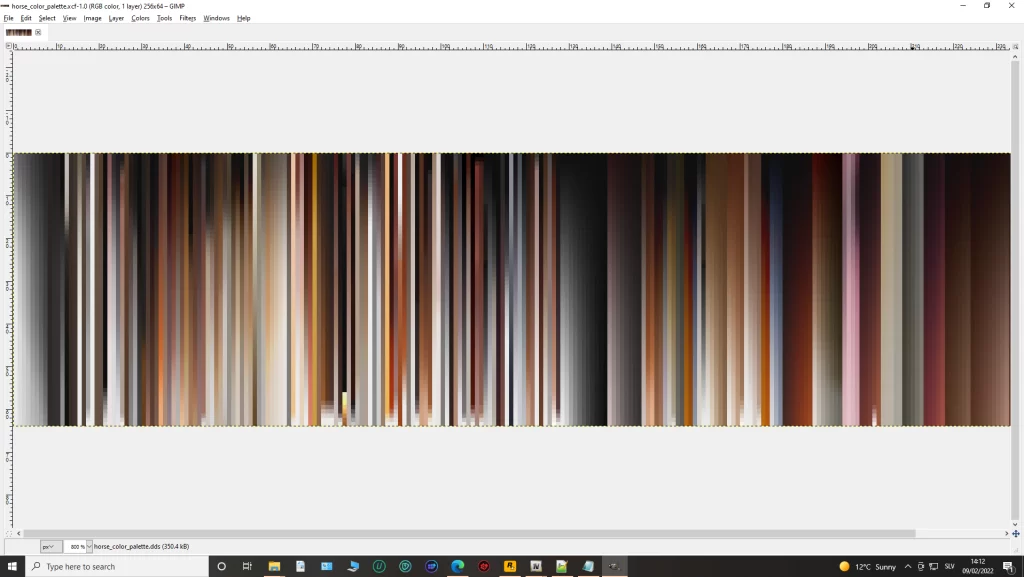Open the purple circle app taskbar icon

click(x=431, y=566)
